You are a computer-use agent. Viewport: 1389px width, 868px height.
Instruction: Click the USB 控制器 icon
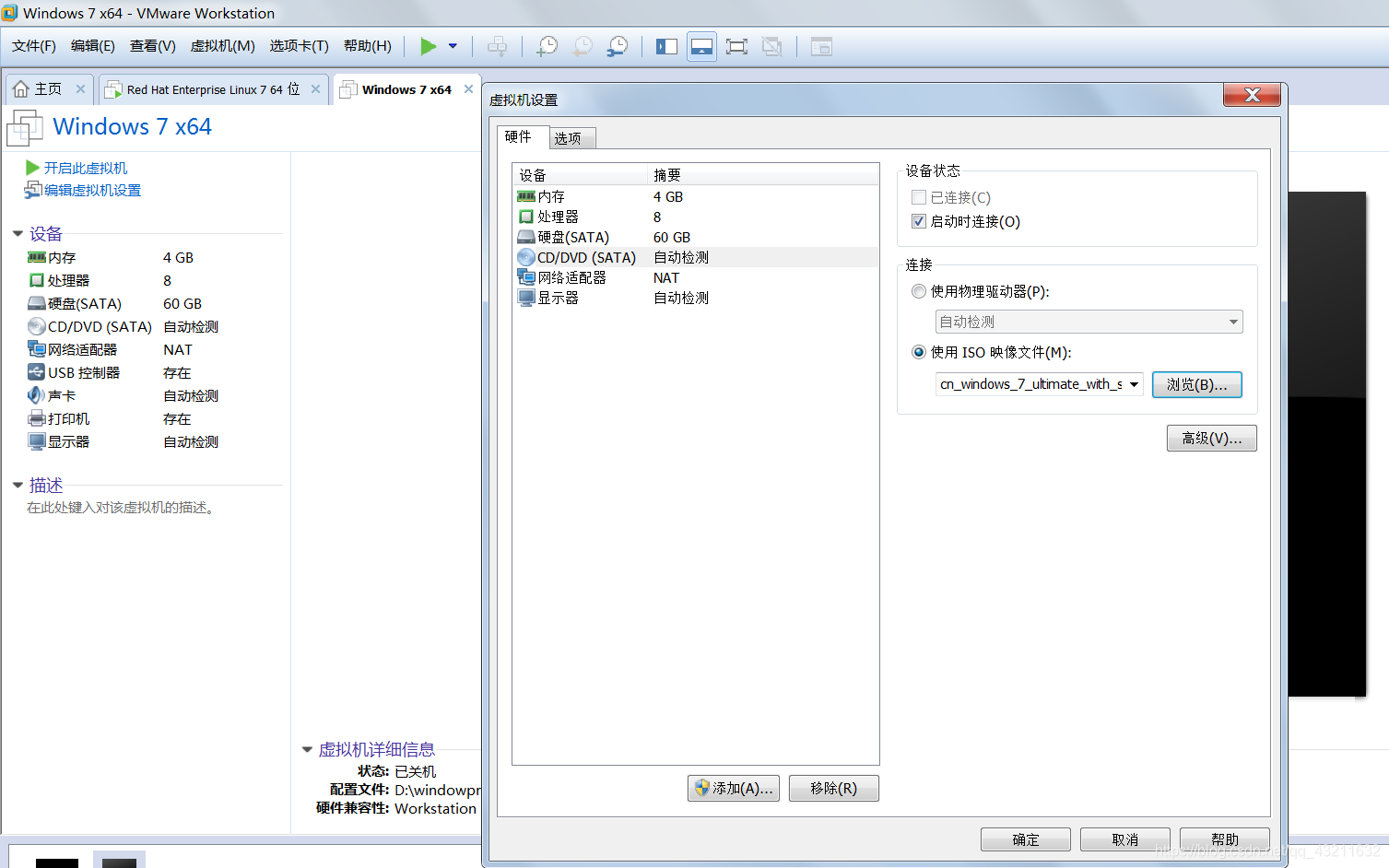pyautogui.click(x=36, y=372)
